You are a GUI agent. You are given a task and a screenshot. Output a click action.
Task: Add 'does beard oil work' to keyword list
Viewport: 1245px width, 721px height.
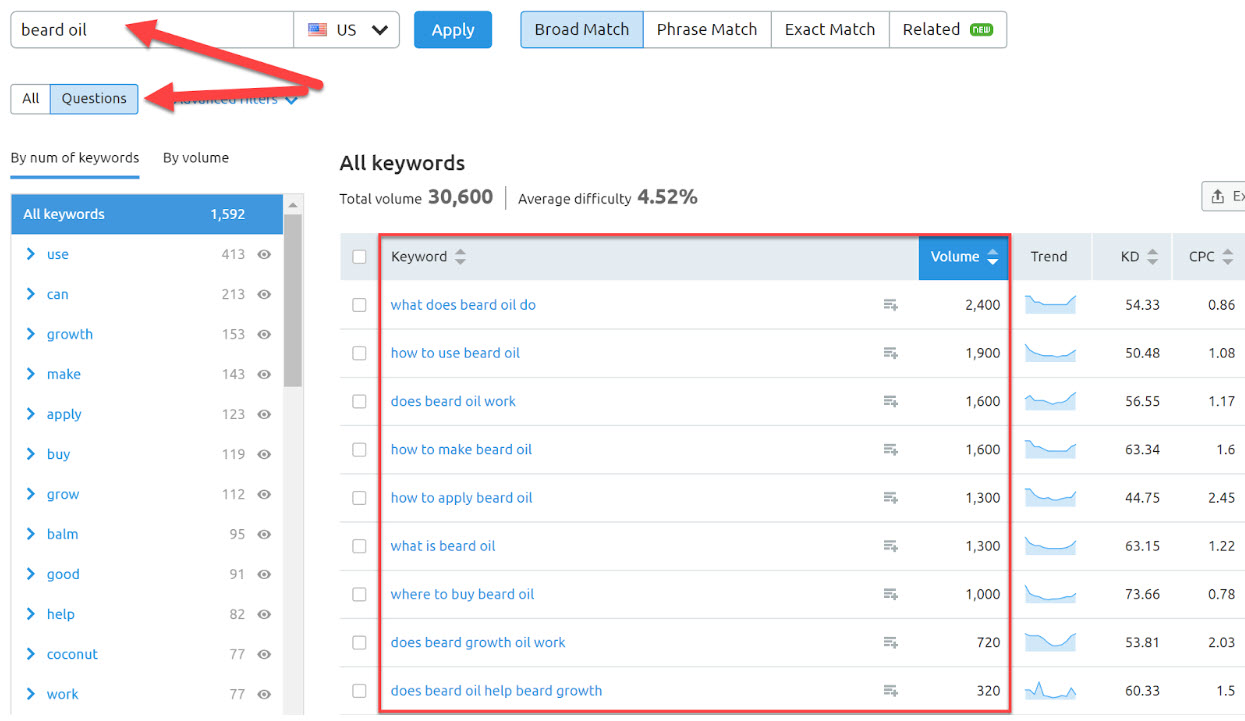(x=890, y=401)
